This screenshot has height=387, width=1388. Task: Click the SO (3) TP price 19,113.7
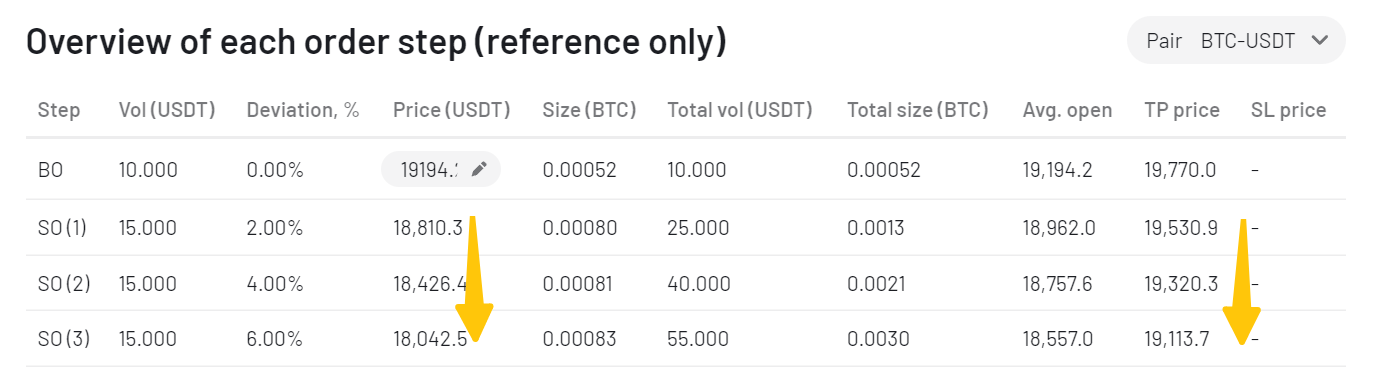(1177, 339)
